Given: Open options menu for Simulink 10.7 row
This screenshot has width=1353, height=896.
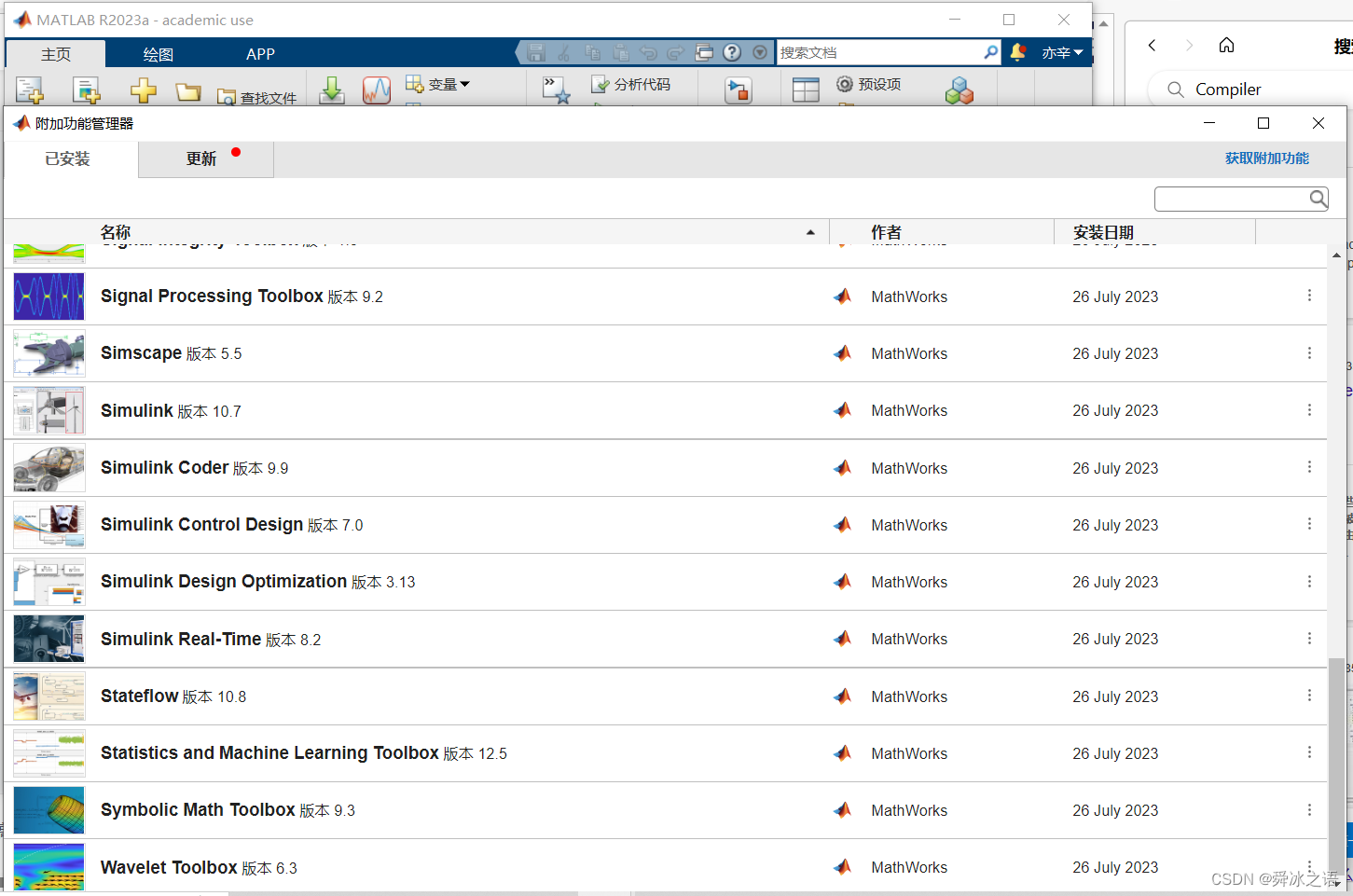Looking at the screenshot, I should coord(1309,409).
